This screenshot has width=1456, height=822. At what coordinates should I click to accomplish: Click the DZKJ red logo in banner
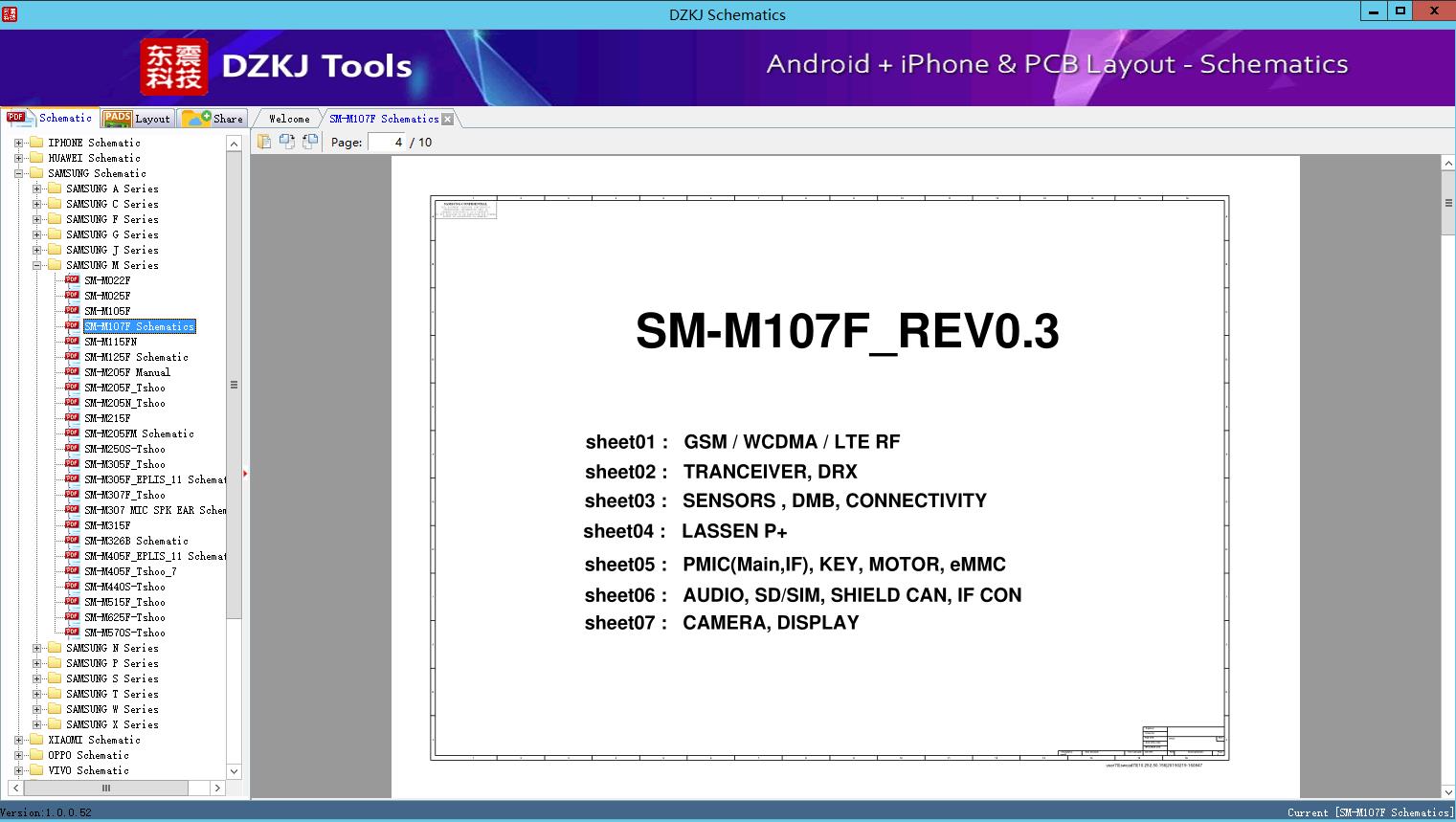click(173, 67)
